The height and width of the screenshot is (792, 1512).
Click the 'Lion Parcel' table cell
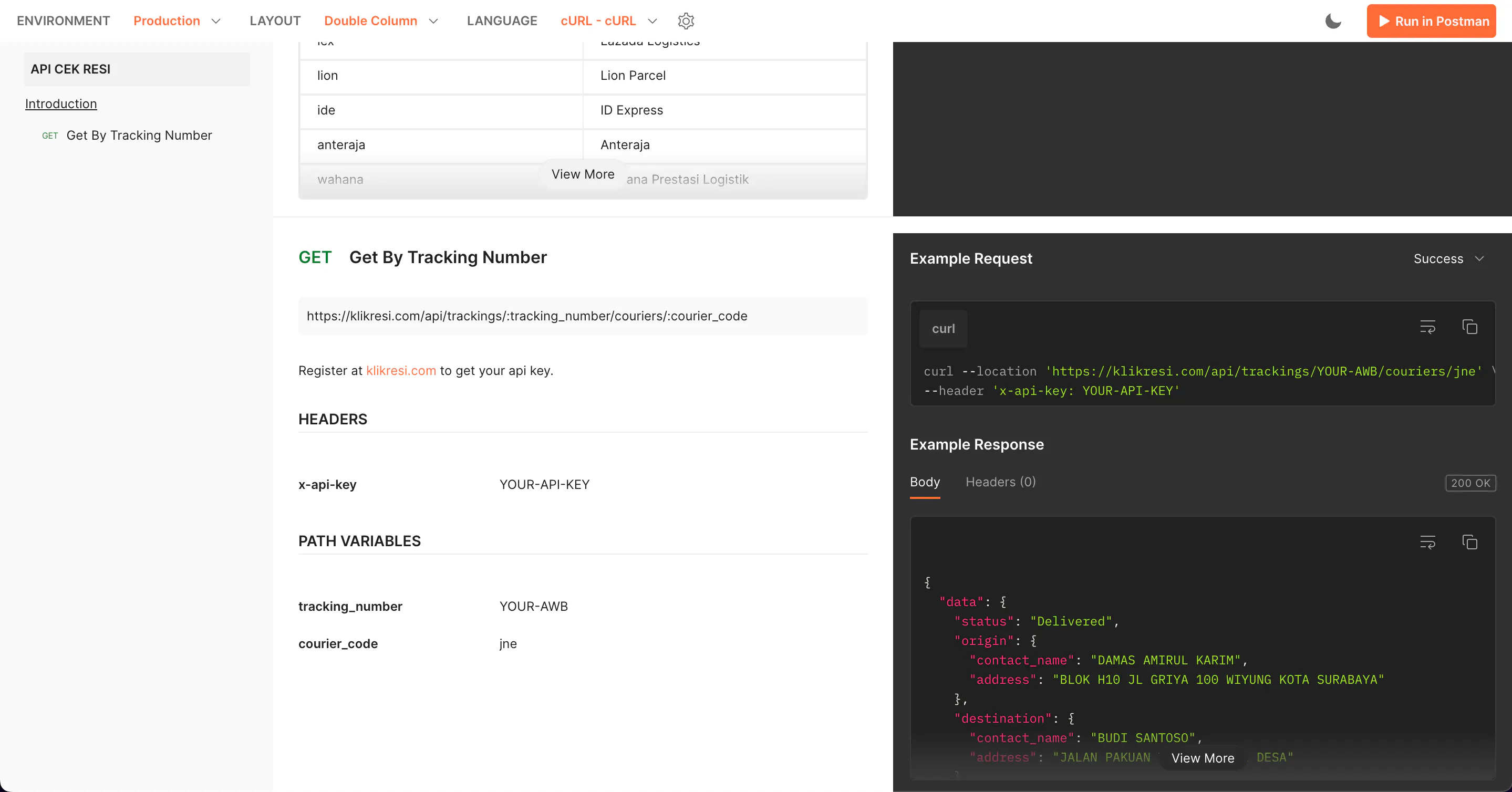tap(724, 76)
